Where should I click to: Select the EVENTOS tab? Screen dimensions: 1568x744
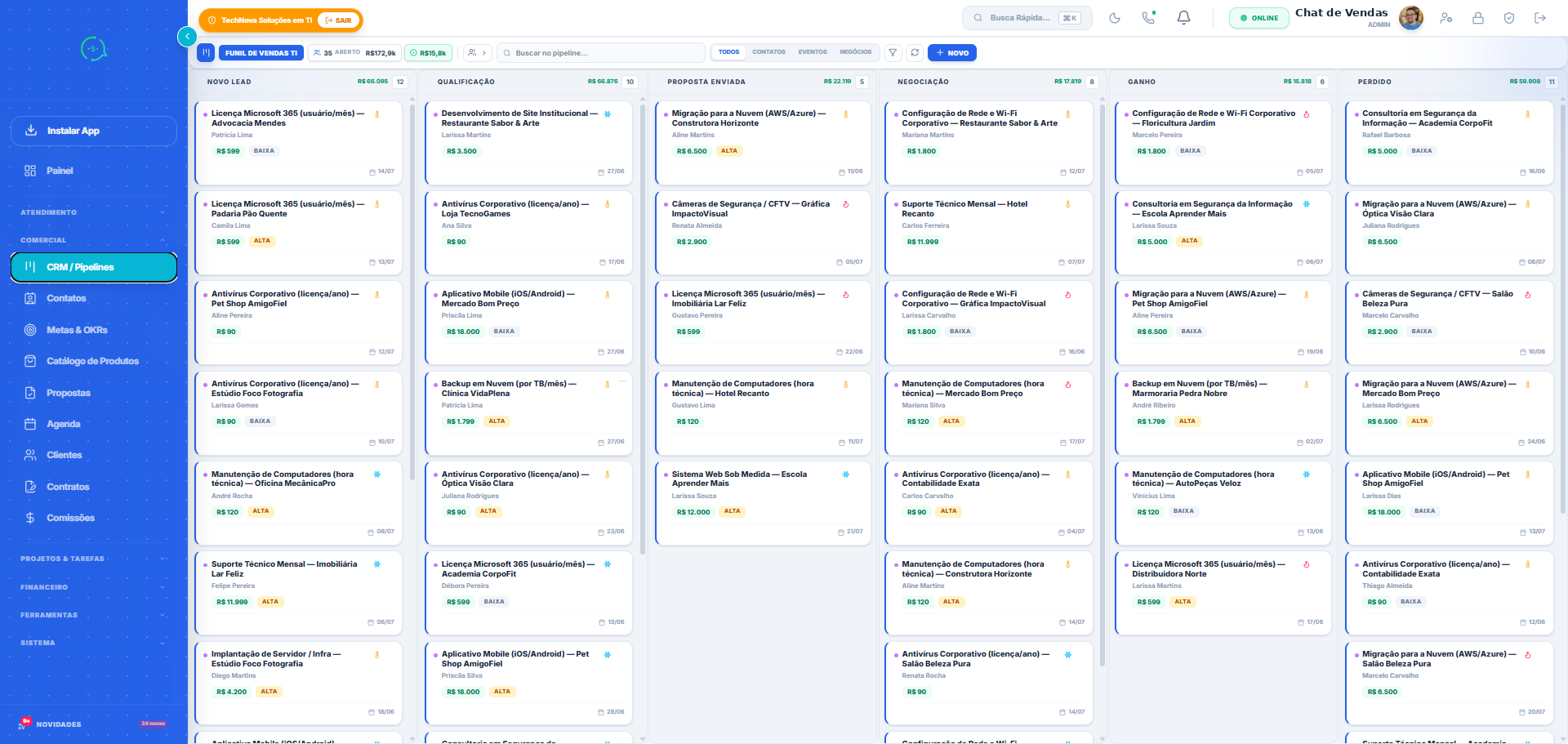(x=813, y=52)
